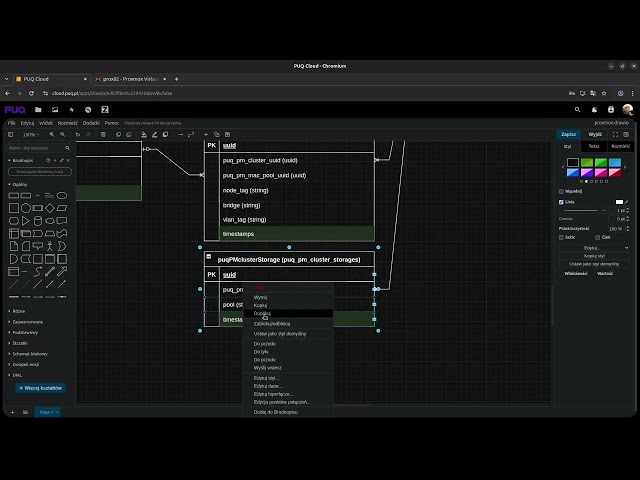Open waypoints style toolbar icon
Image resolution: width=640 pixels, height=480 pixels.
(x=191, y=134)
